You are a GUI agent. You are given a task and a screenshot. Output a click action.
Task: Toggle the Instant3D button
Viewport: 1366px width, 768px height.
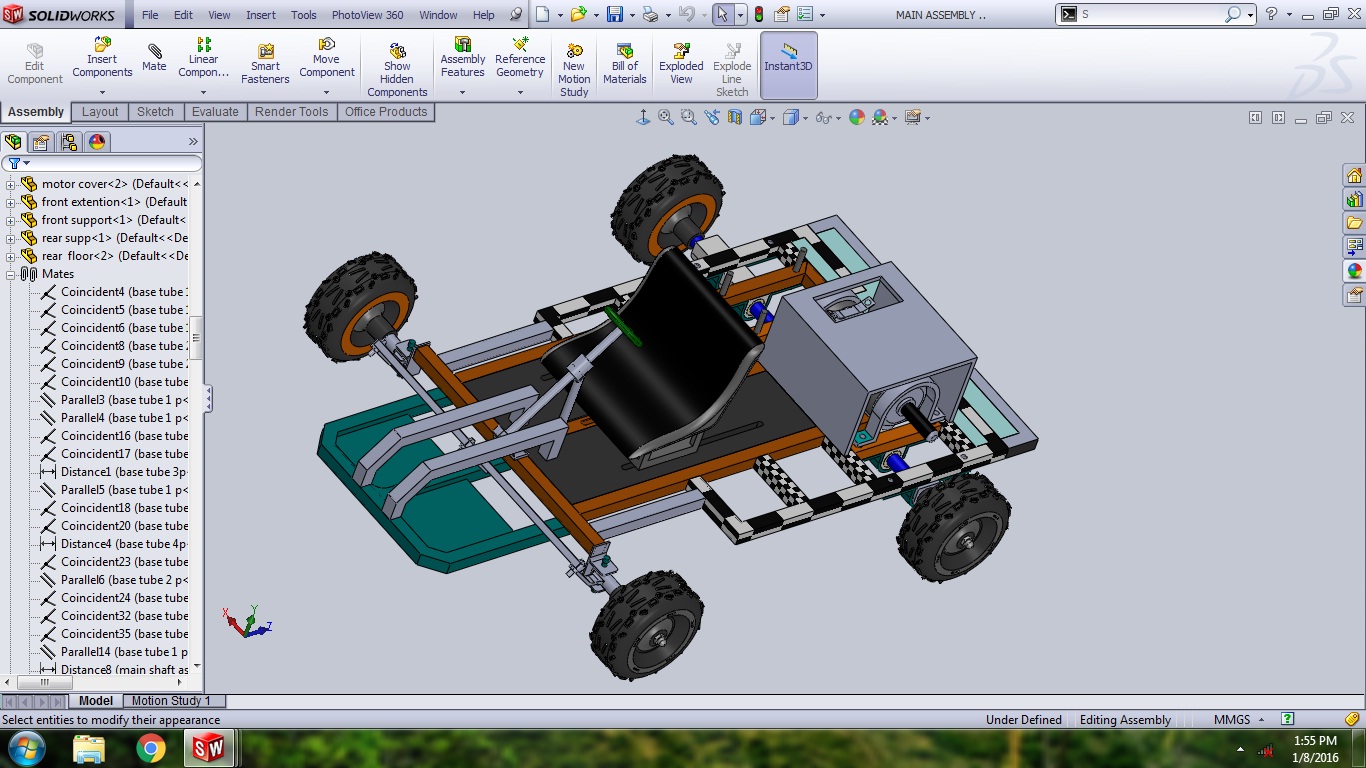pos(789,66)
